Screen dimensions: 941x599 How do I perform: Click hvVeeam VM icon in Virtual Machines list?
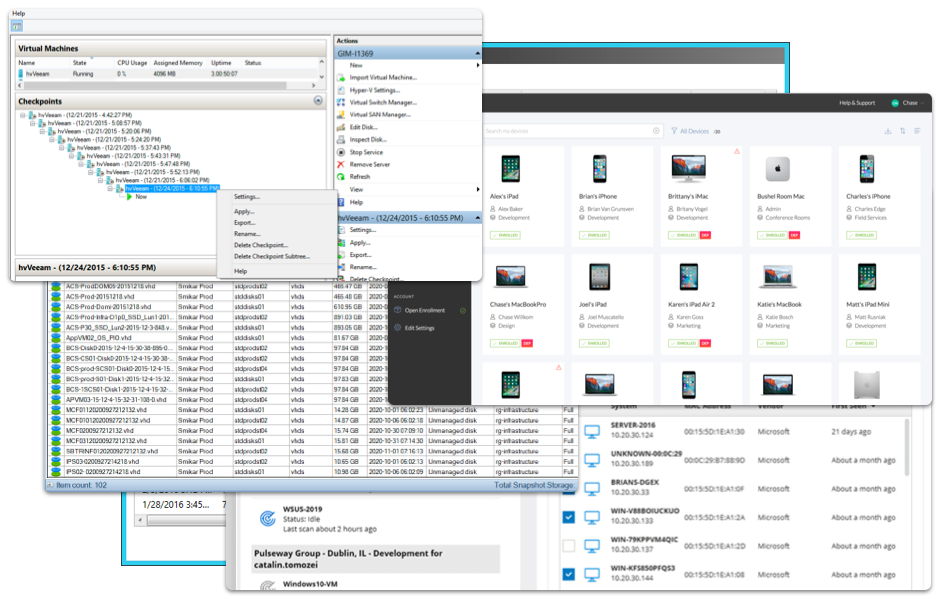21,74
